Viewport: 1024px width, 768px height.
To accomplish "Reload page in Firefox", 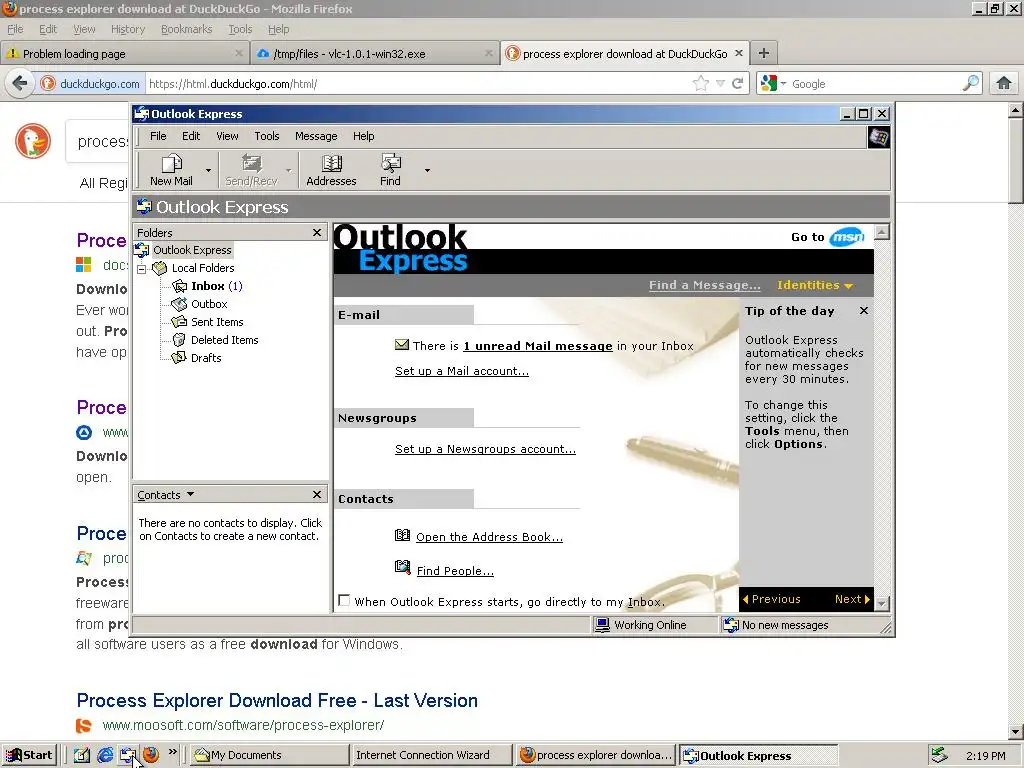I will tap(738, 84).
